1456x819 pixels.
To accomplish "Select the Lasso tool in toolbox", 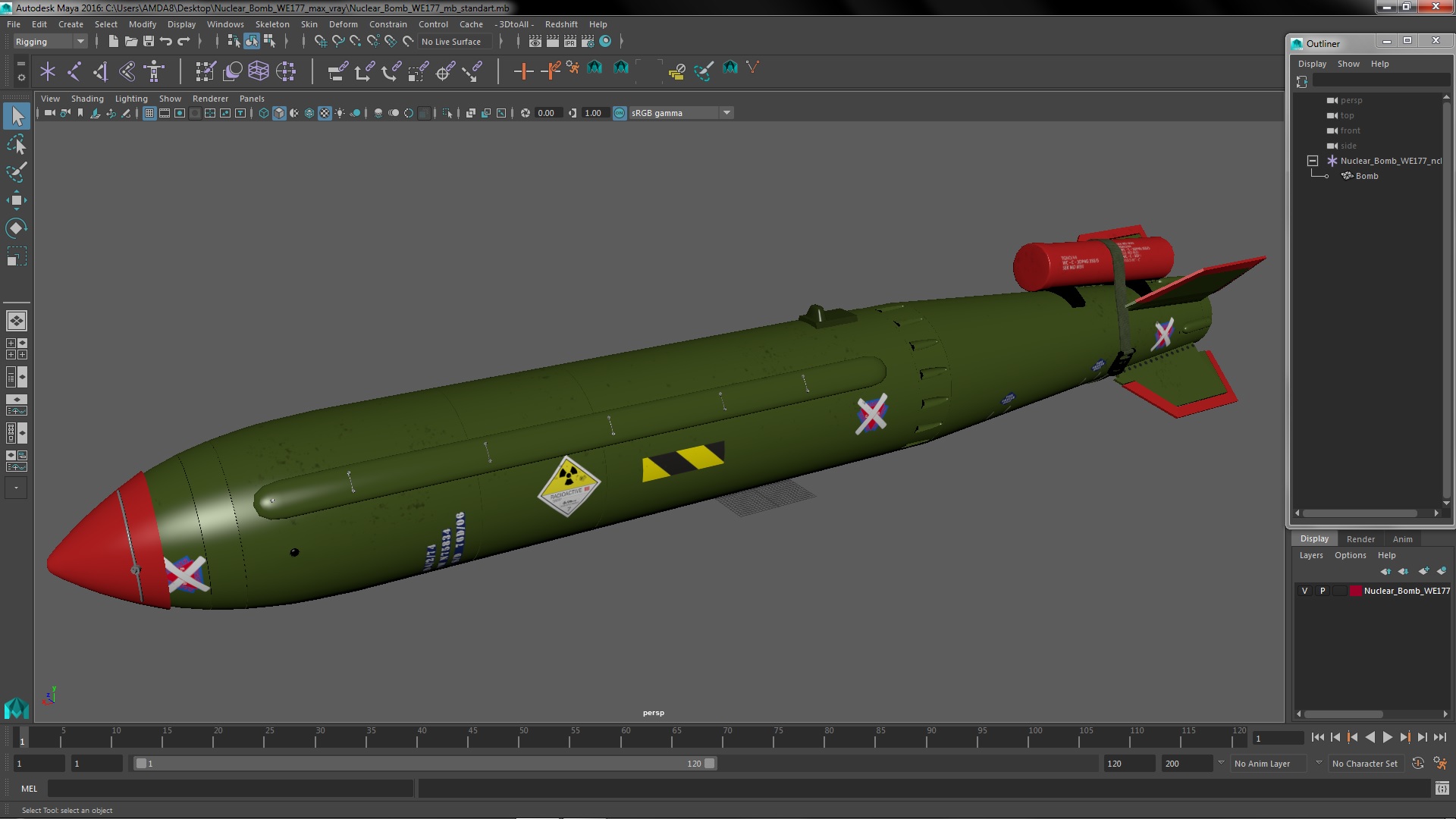I will [16, 144].
